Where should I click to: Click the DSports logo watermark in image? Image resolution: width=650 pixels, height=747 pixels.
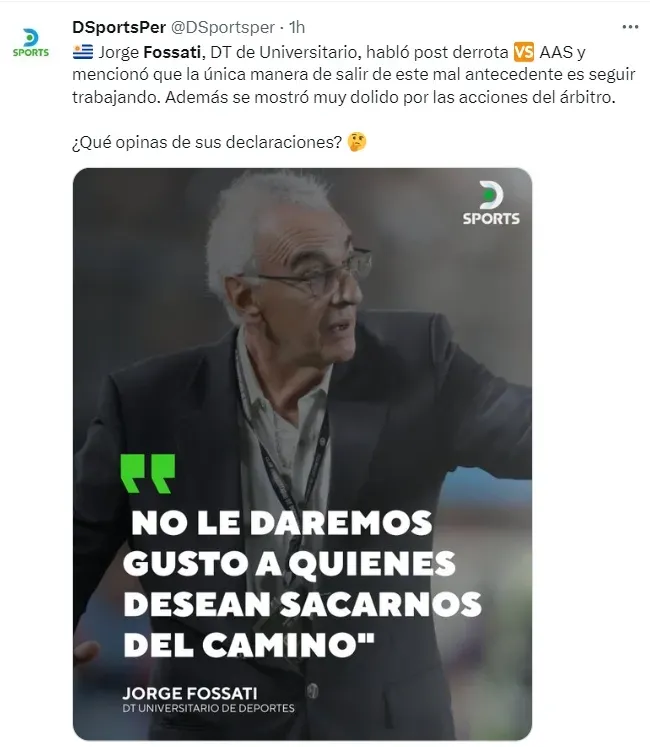[491, 203]
